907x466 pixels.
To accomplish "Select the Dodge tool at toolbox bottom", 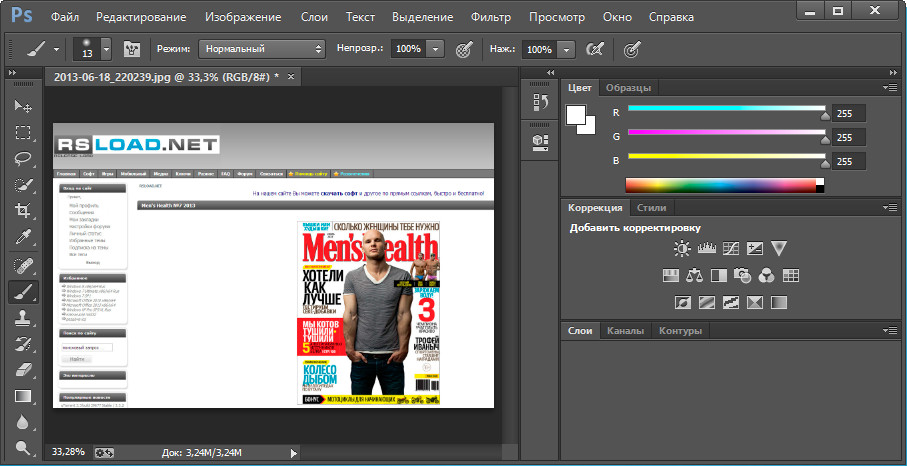I will click(23, 447).
